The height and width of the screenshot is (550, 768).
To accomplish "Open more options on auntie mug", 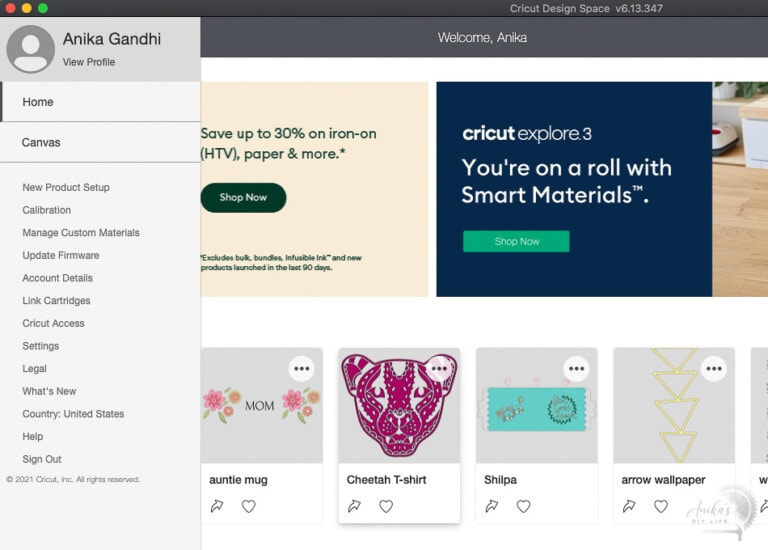I will [301, 369].
